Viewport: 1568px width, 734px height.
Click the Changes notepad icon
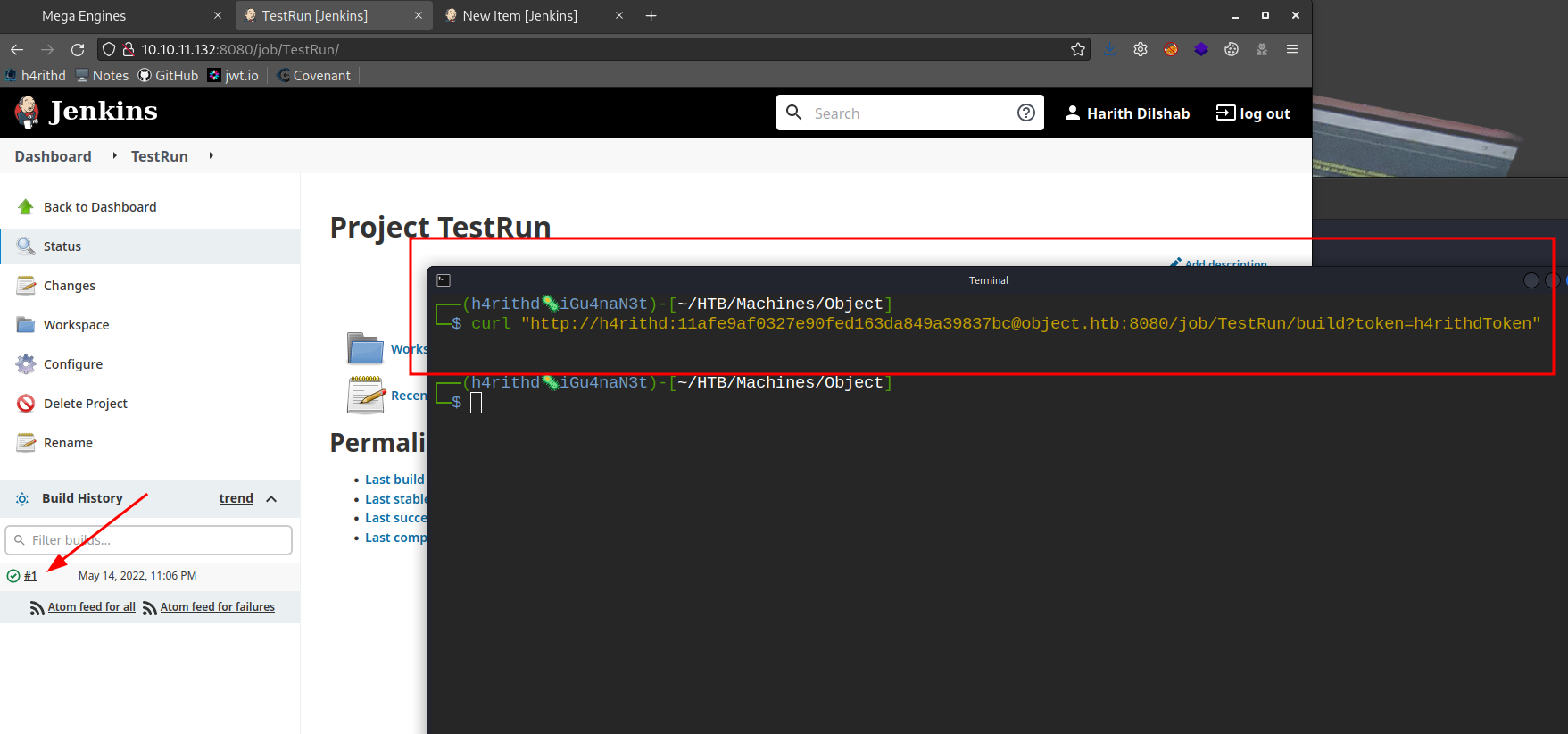[x=26, y=286]
